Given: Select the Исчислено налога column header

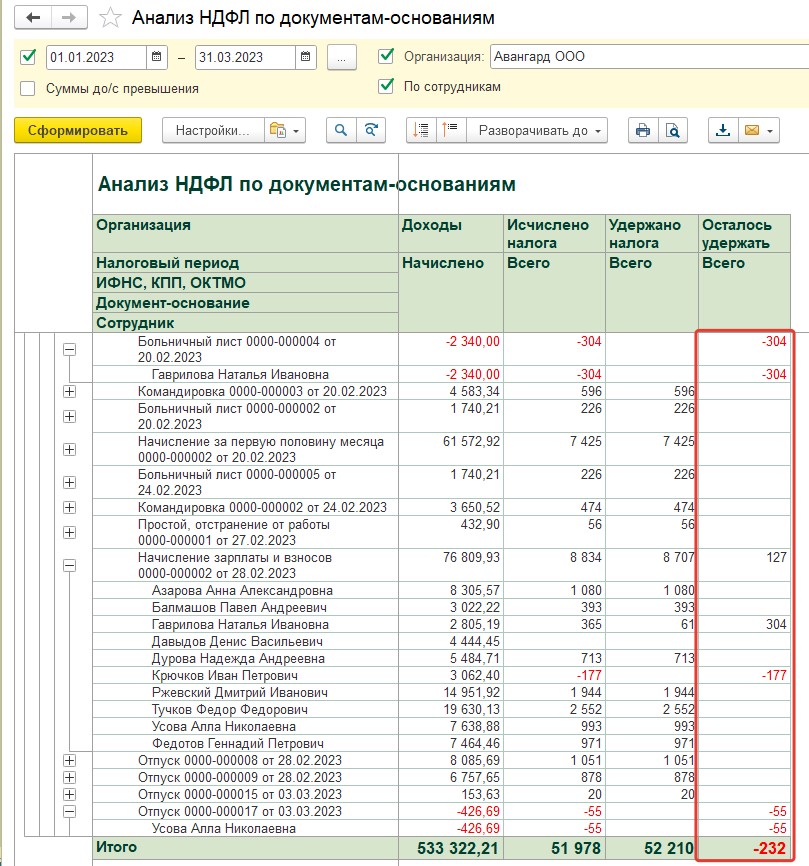Looking at the screenshot, I should (x=554, y=234).
